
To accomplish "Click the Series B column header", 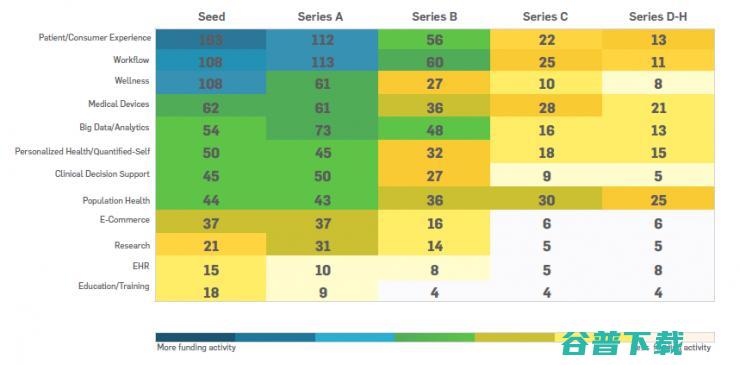I will tap(434, 17).
